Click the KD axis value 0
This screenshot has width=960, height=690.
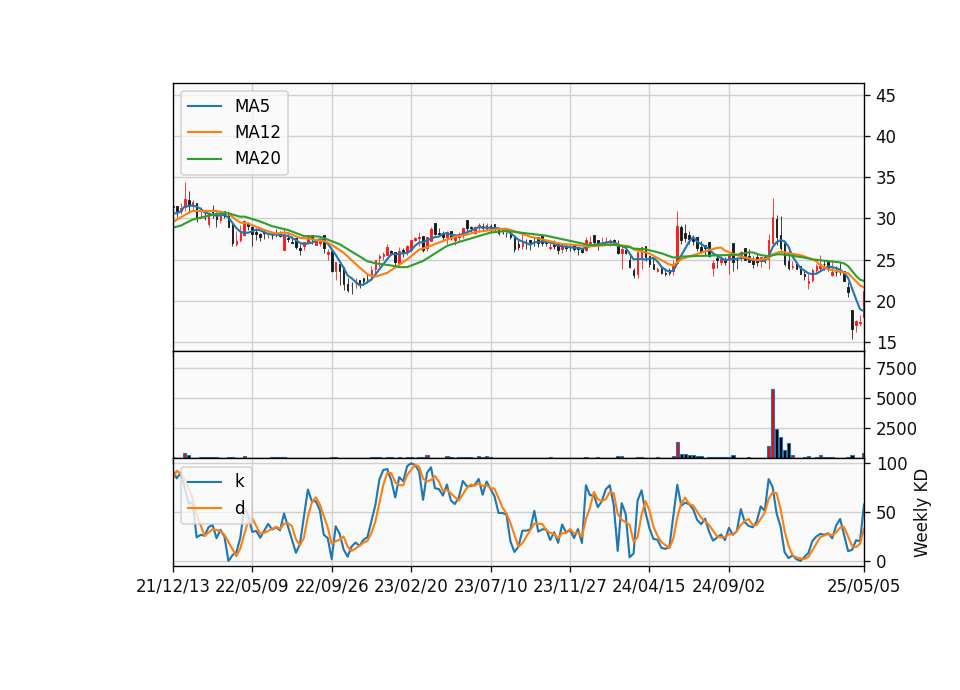(x=880, y=561)
